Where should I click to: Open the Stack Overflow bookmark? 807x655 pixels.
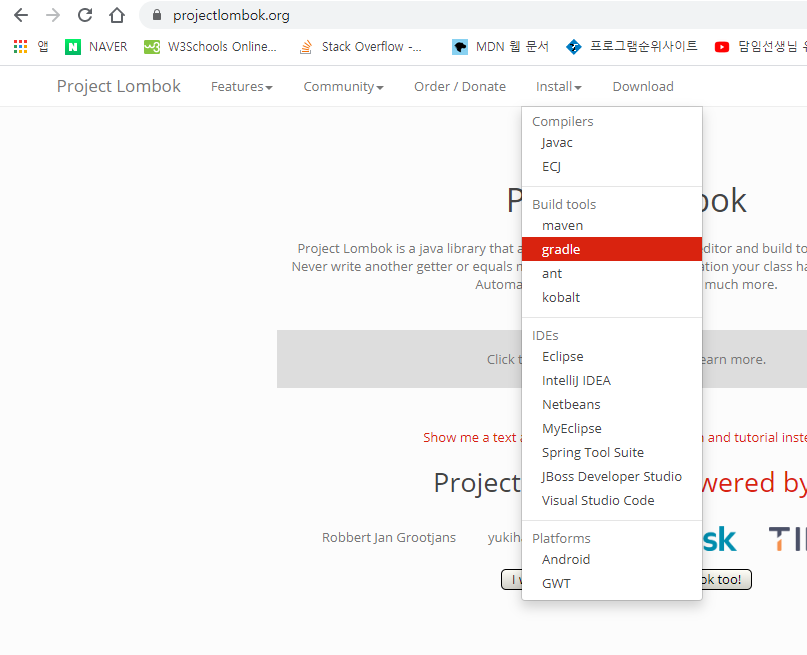click(360, 47)
